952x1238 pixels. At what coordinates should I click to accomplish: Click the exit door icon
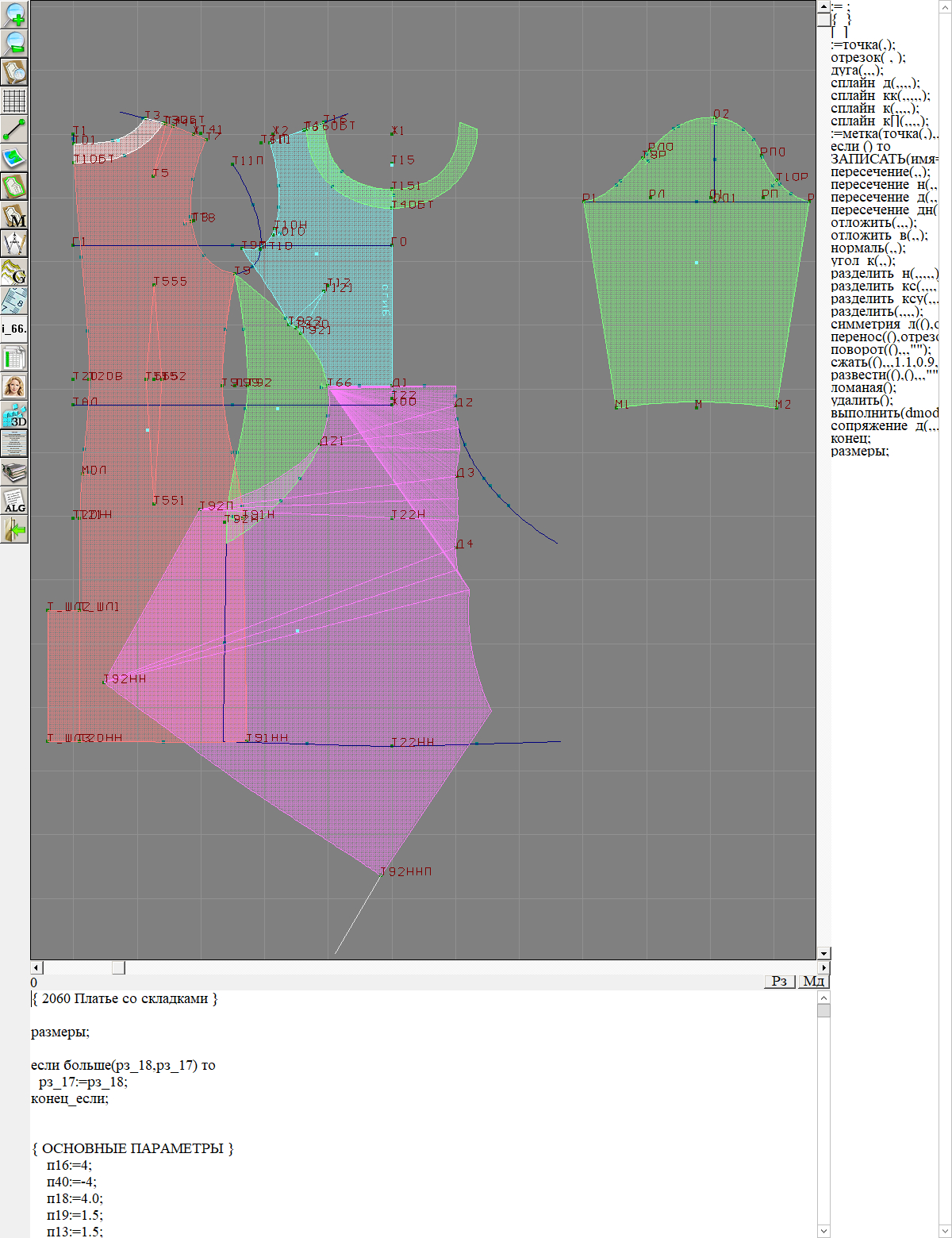[x=14, y=529]
